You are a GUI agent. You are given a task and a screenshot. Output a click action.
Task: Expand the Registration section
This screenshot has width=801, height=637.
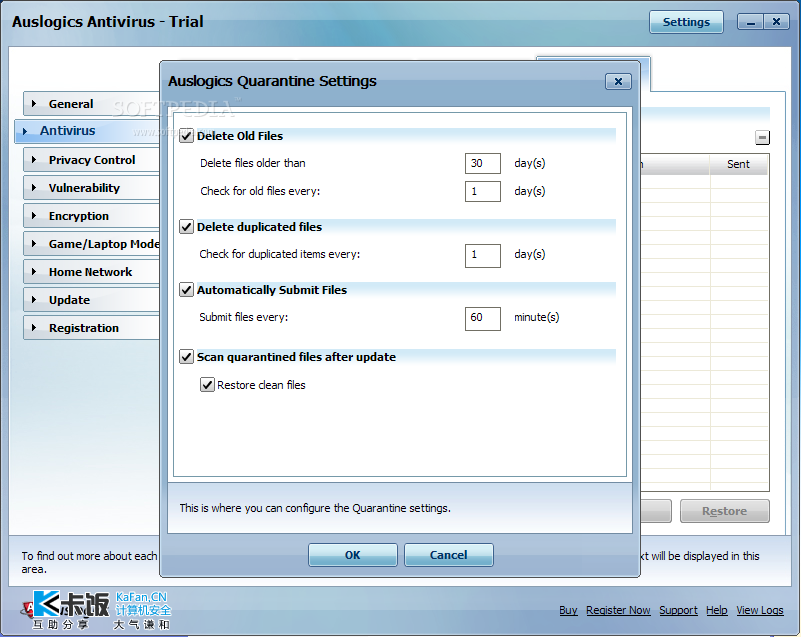pos(92,328)
